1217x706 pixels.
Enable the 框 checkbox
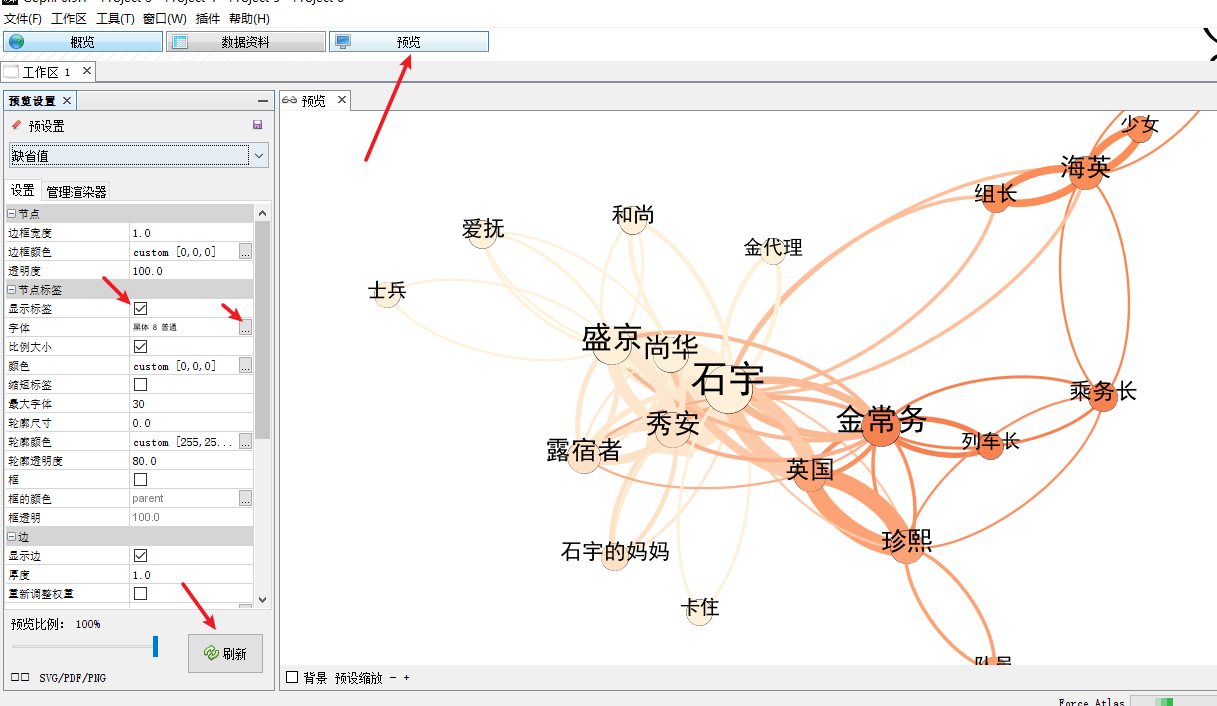pos(141,479)
